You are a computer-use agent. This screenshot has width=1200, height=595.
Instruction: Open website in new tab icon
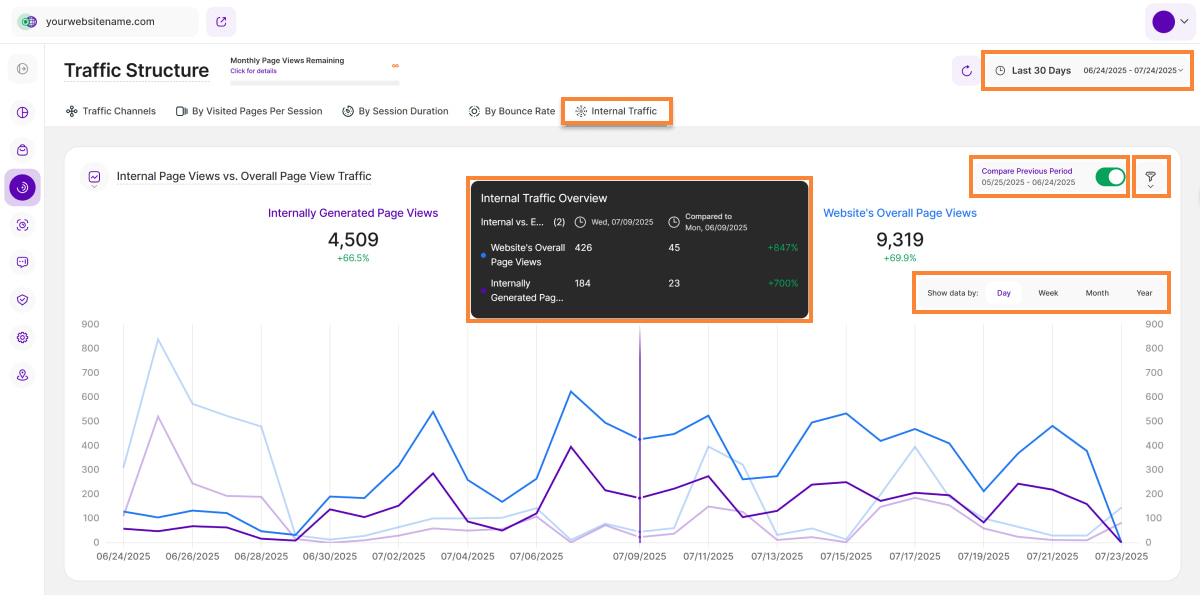221,21
